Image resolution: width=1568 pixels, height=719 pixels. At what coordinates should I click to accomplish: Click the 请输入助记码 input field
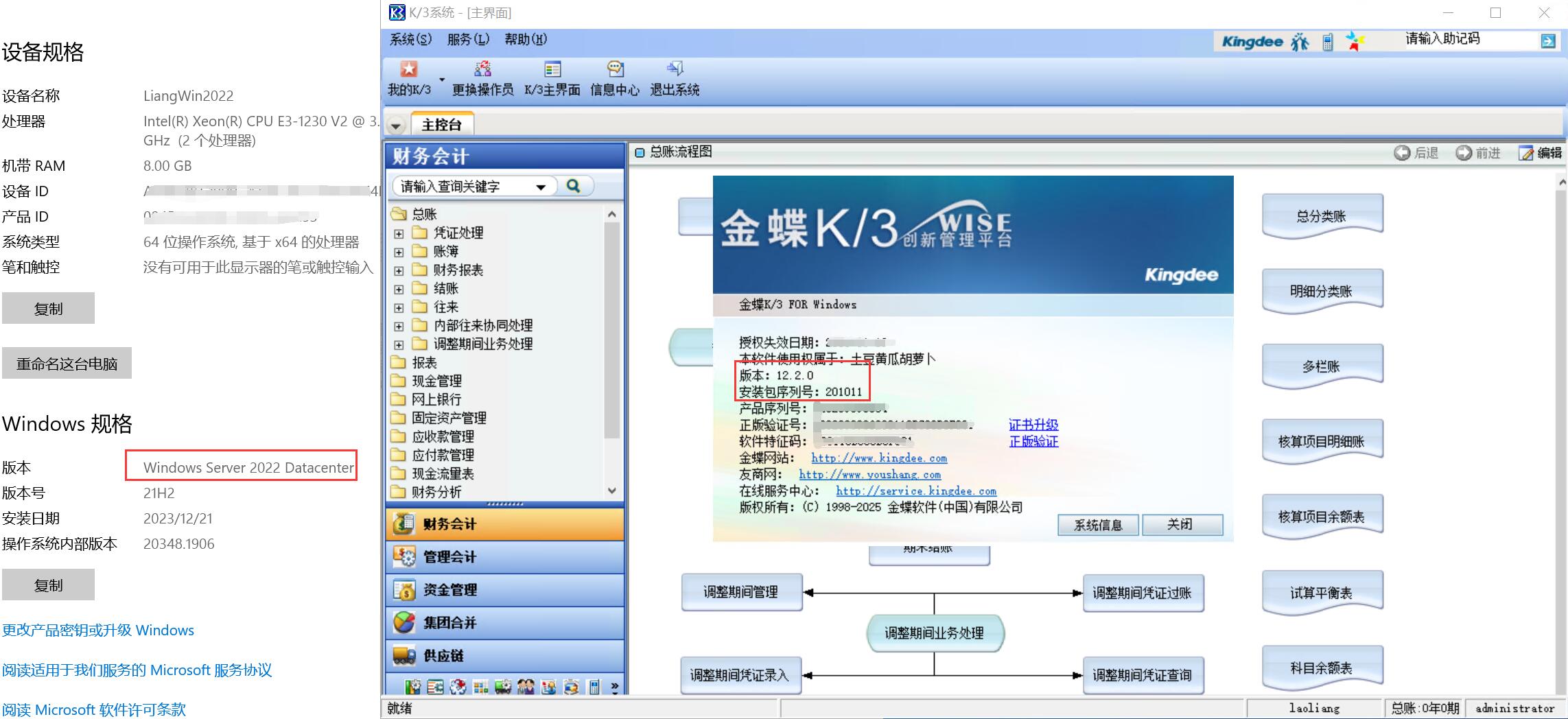click(1468, 40)
